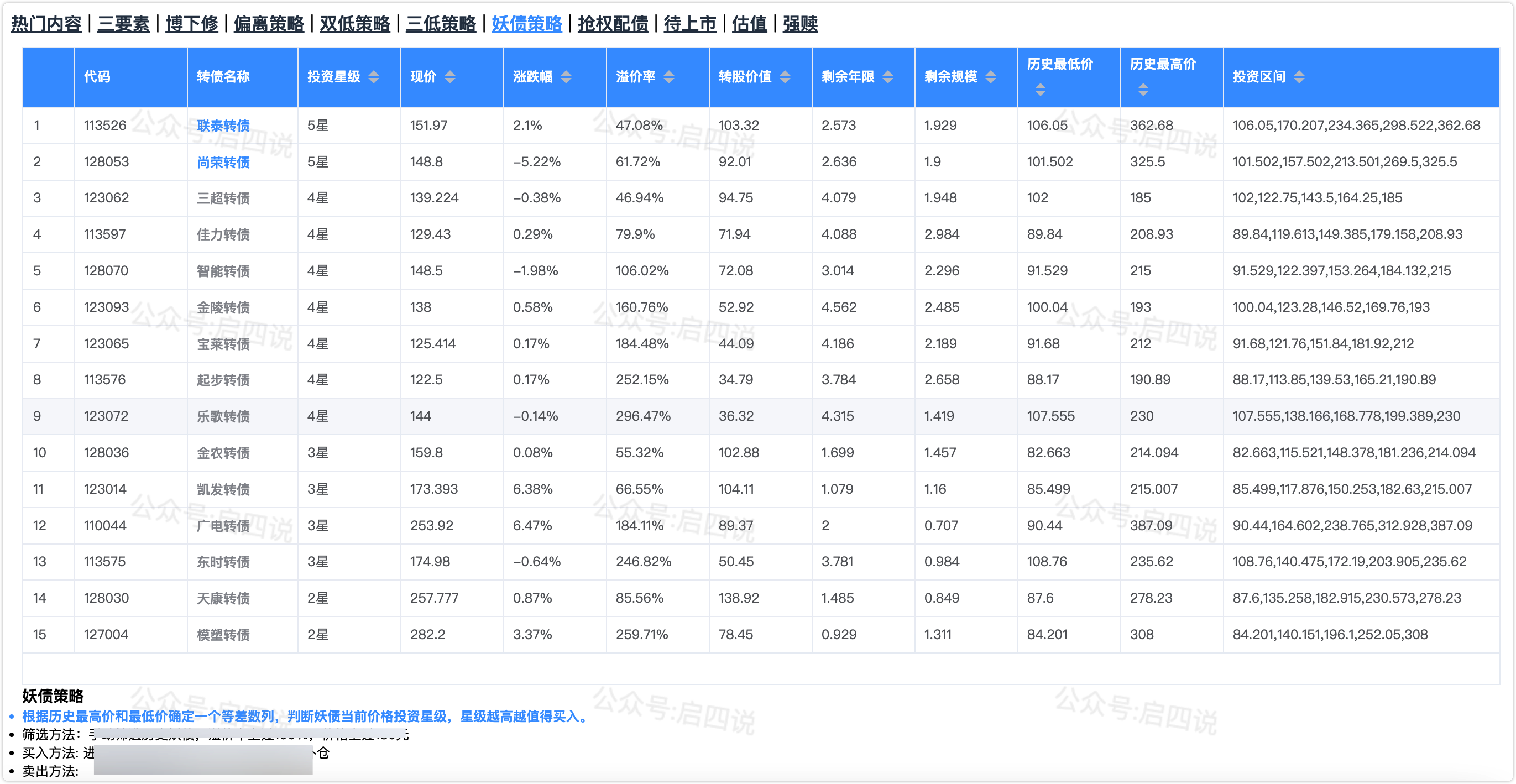Click sort icon next to 现价
The width and height of the screenshot is (1516, 784).
point(449,77)
